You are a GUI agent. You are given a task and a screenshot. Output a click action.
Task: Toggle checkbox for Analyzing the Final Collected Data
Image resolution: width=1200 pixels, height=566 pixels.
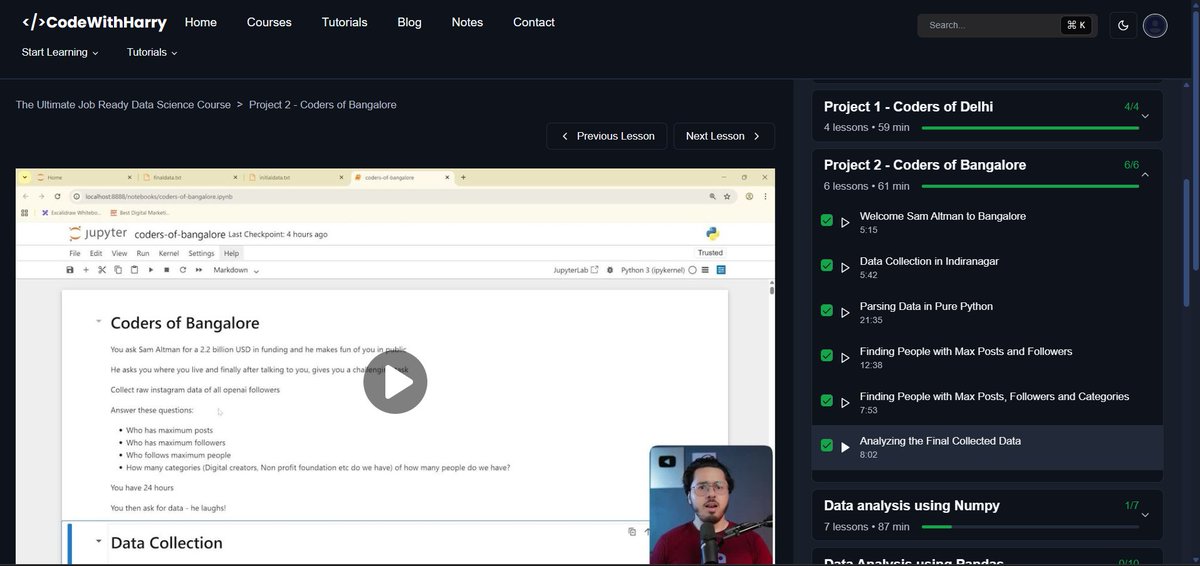(827, 445)
